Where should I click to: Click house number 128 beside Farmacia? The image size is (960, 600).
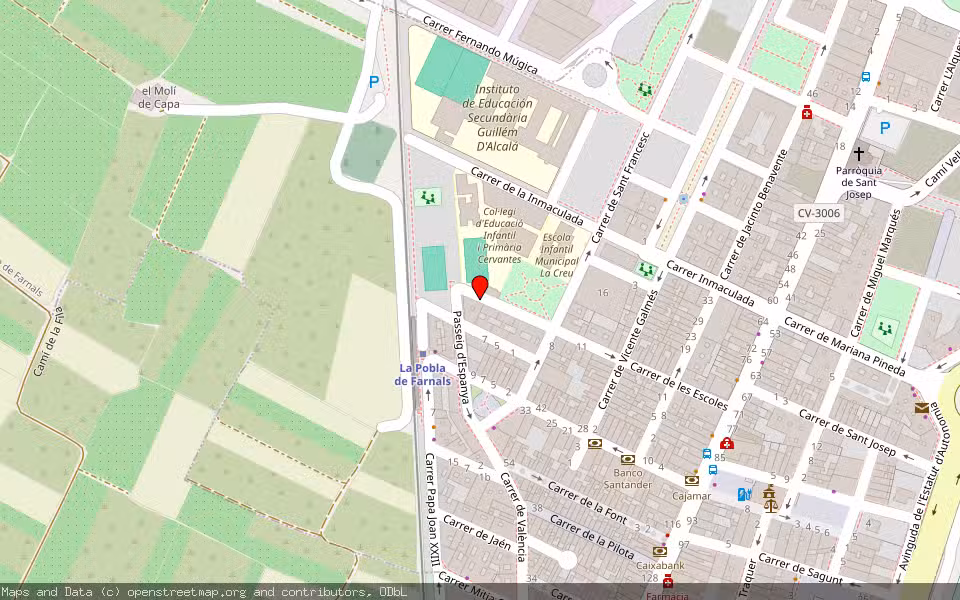pyautogui.click(x=650, y=579)
